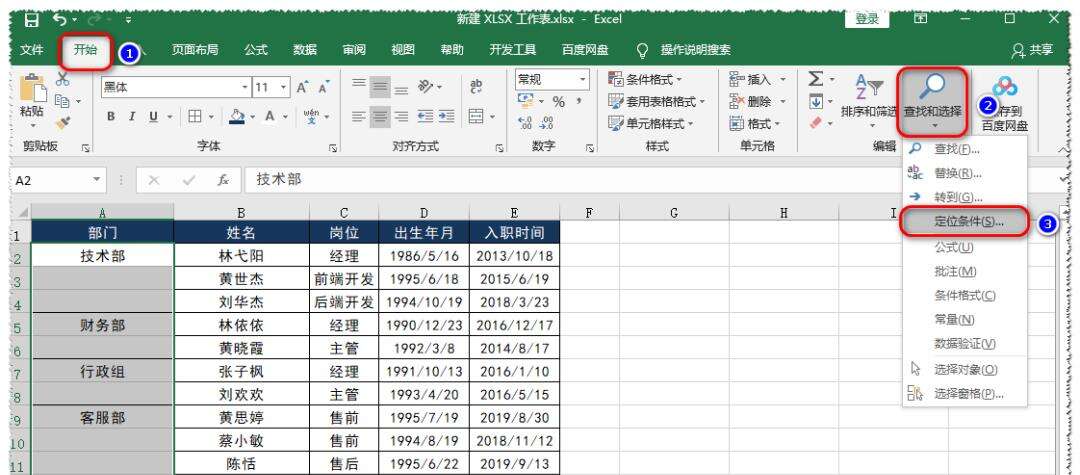This screenshot has height=475, width=1080.
Task: Click the Decrease Indent icon
Action: point(425,117)
